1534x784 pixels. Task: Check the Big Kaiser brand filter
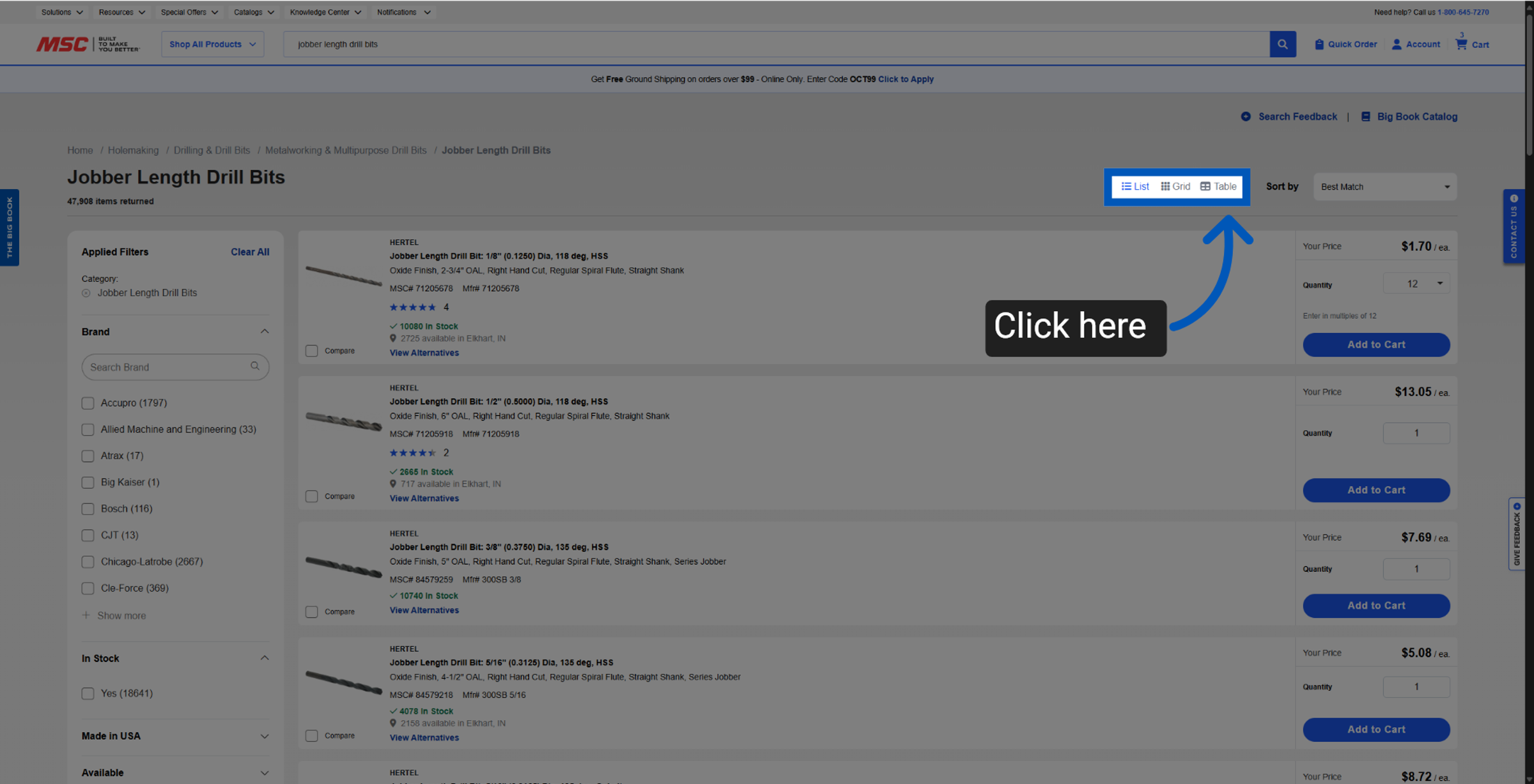coord(88,482)
